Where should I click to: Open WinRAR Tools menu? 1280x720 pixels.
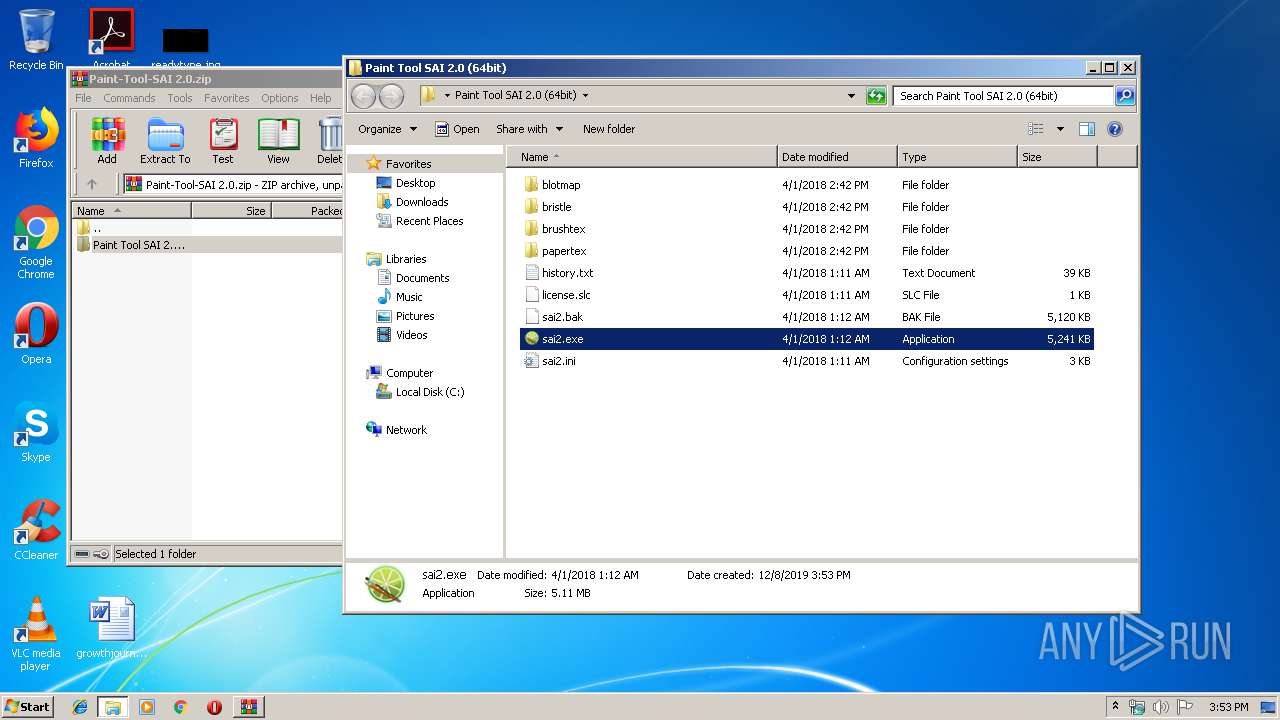tap(180, 98)
